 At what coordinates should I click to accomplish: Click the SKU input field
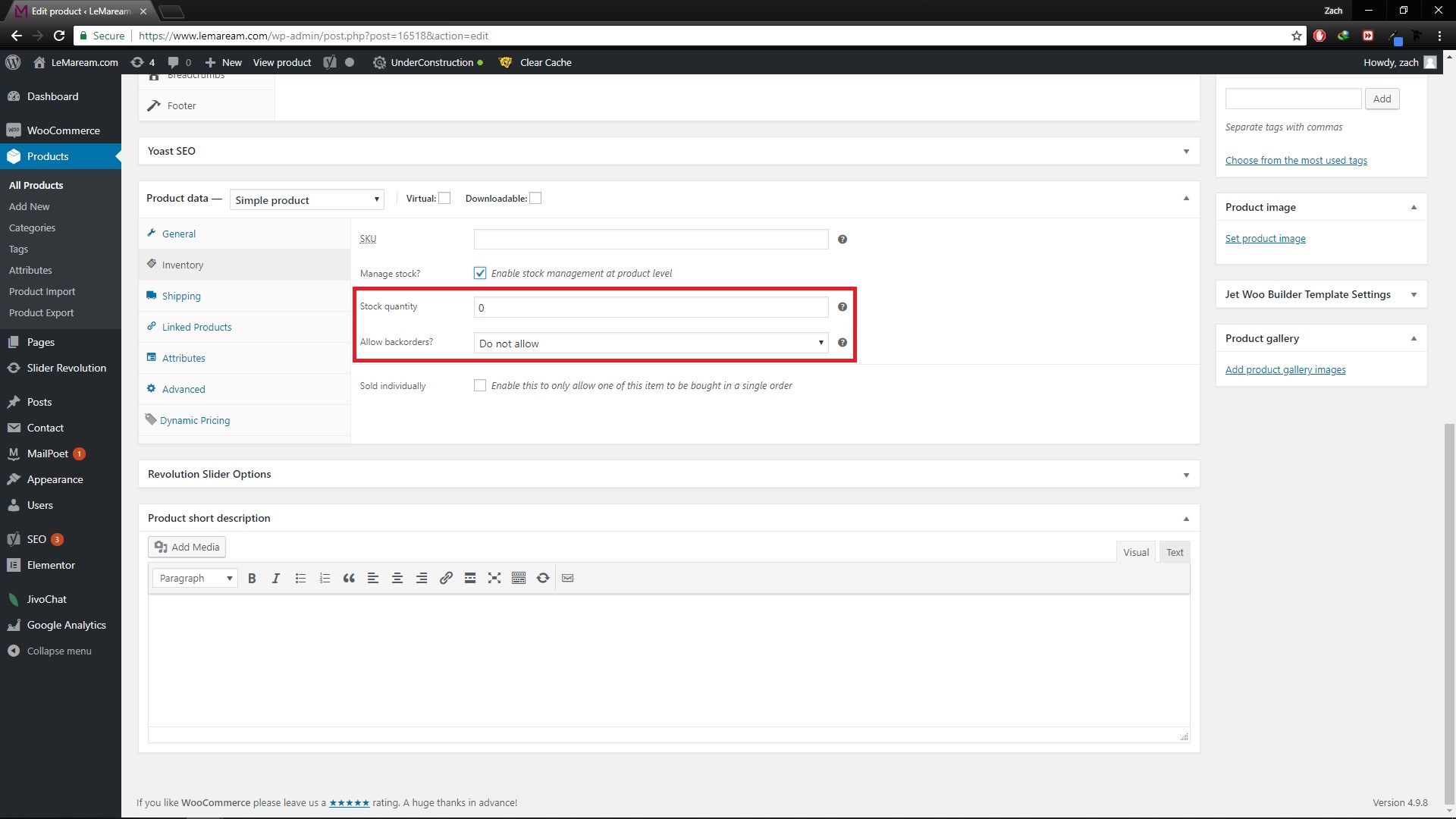click(651, 240)
